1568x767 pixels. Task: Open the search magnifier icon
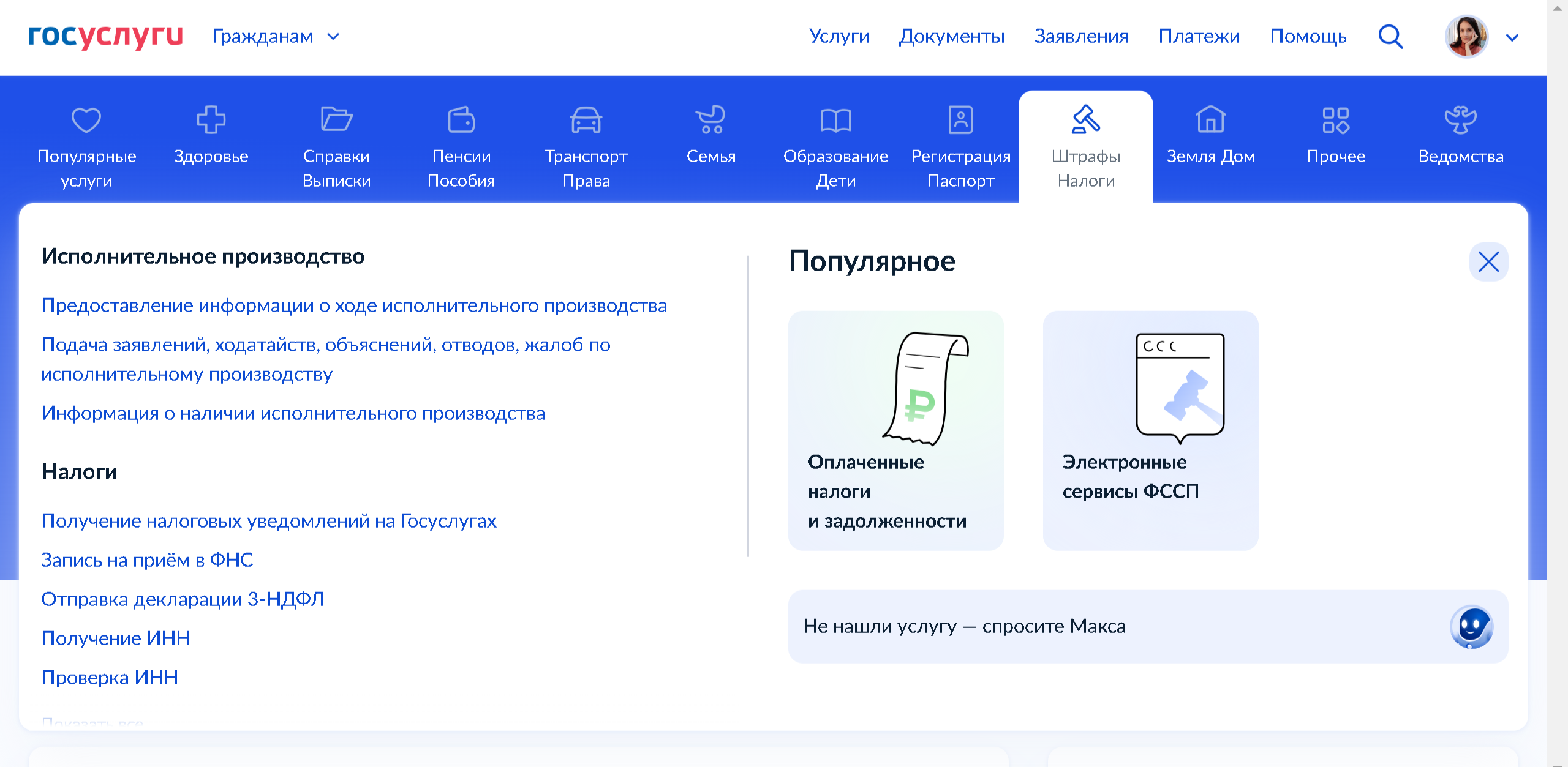(x=1390, y=37)
